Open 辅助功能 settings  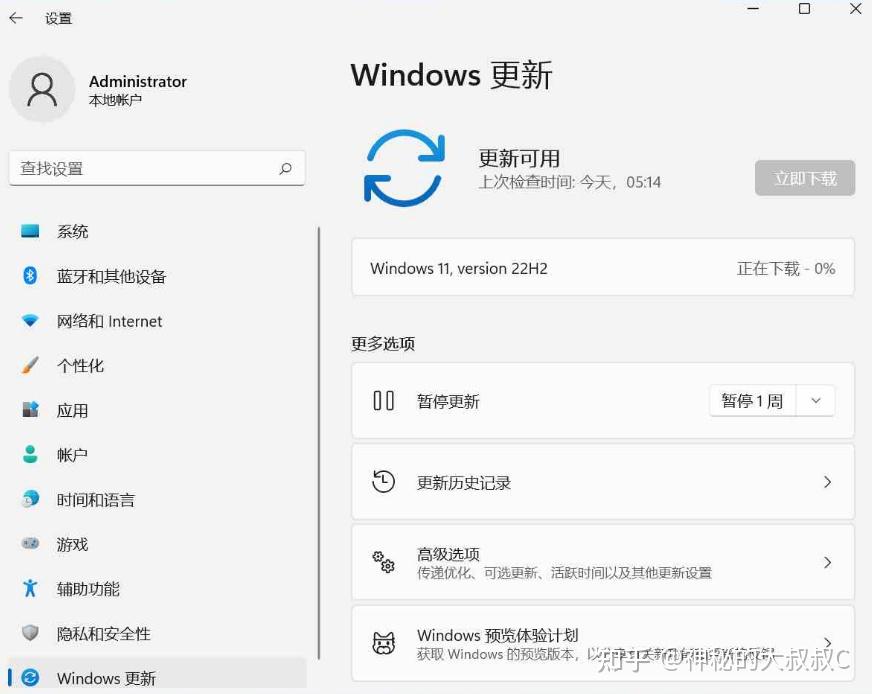[x=87, y=588]
